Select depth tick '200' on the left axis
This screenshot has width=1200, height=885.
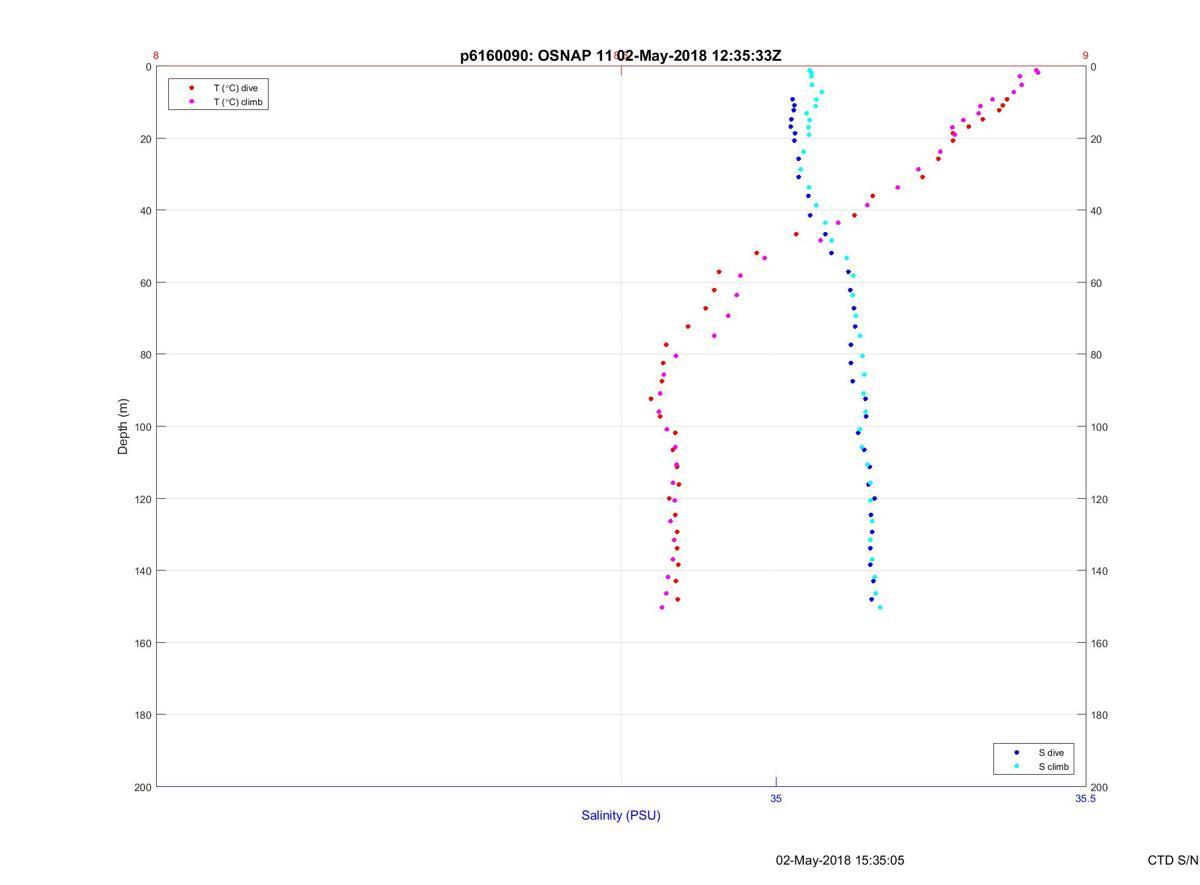coord(142,787)
